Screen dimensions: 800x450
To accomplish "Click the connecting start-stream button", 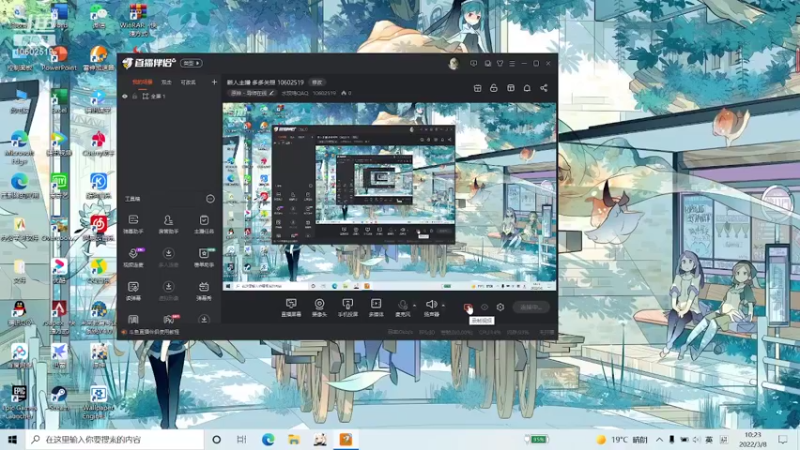I will tap(531, 307).
